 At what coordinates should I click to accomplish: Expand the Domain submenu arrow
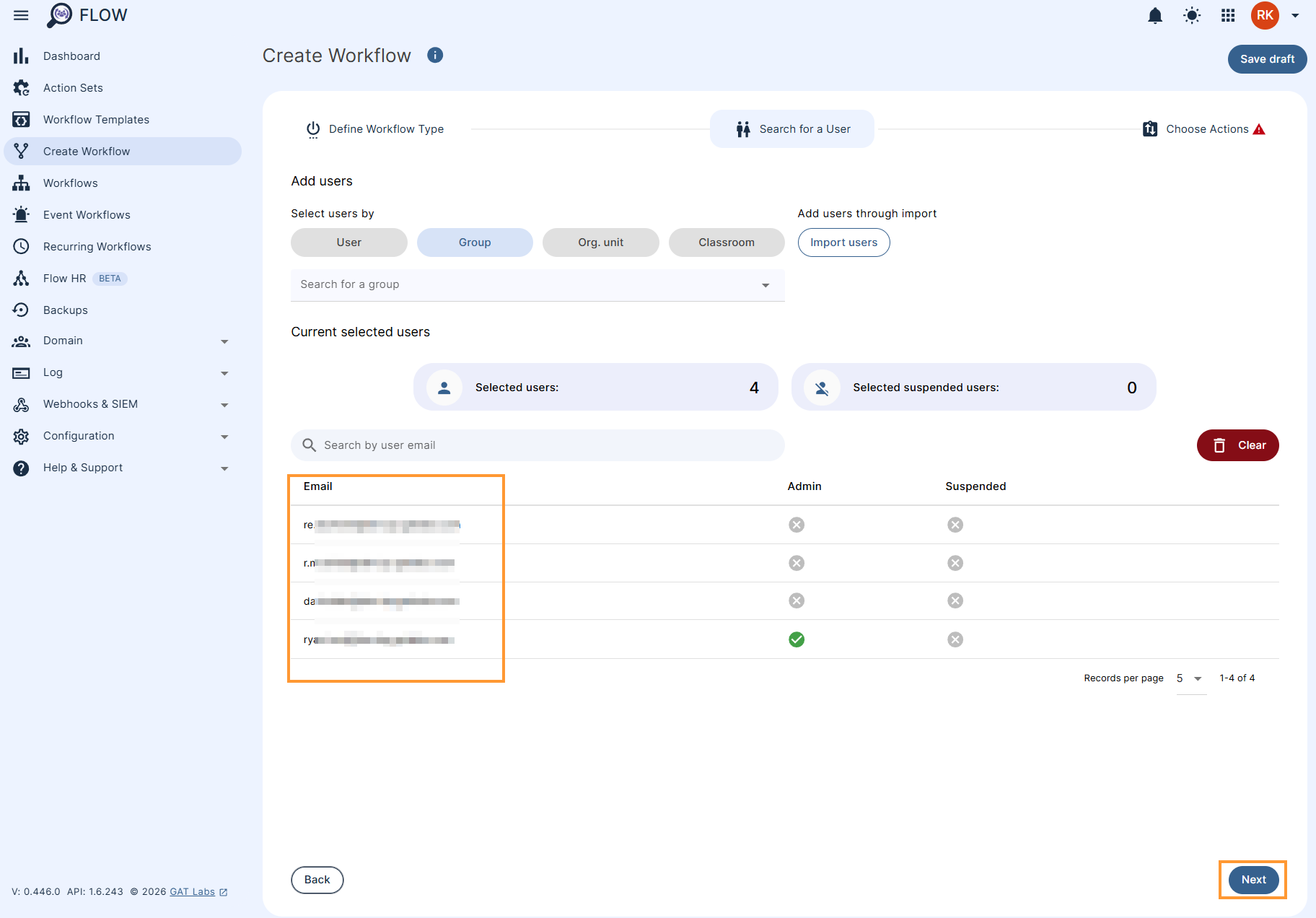pyautogui.click(x=224, y=341)
